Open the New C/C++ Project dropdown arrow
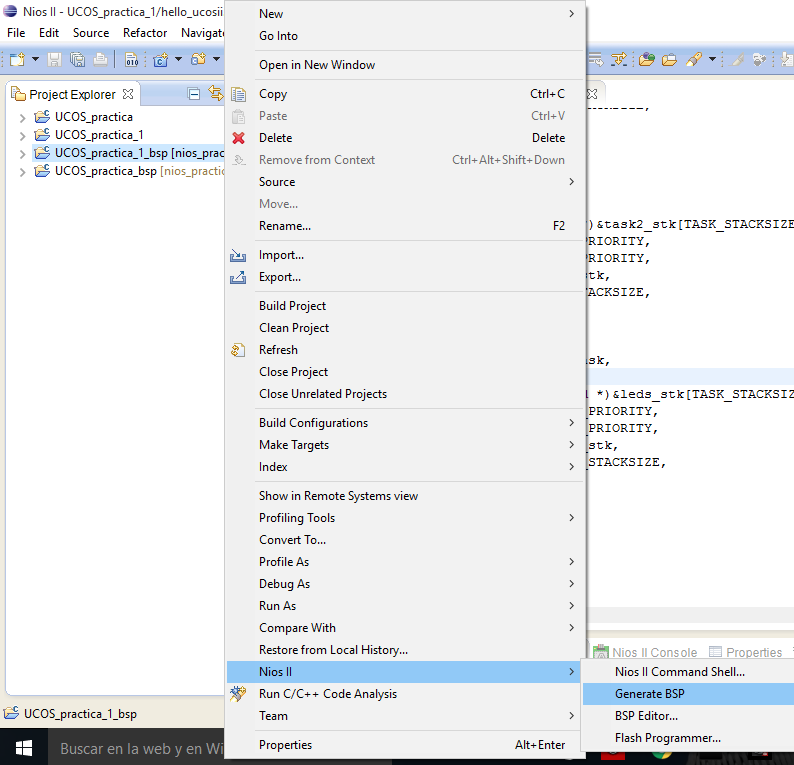The width and height of the screenshot is (794, 765). coord(178,59)
